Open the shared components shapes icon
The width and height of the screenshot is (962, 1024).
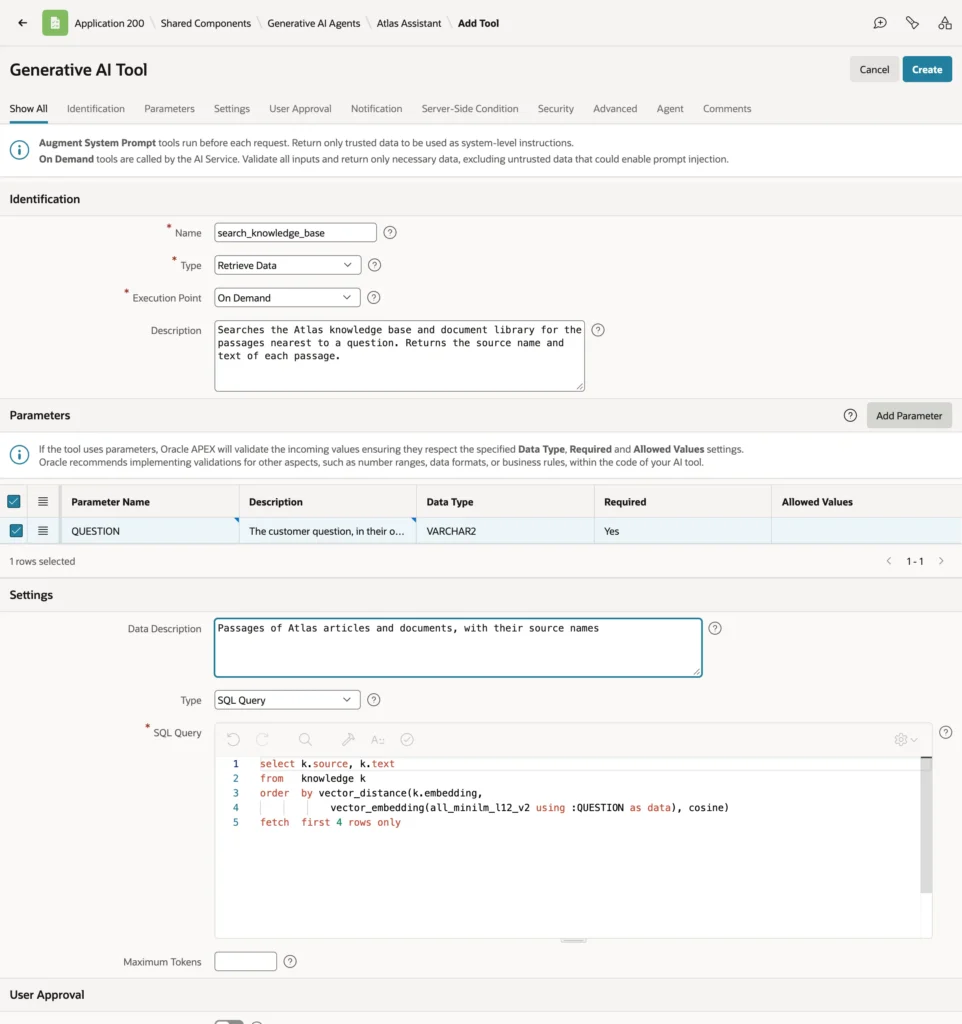coord(944,23)
